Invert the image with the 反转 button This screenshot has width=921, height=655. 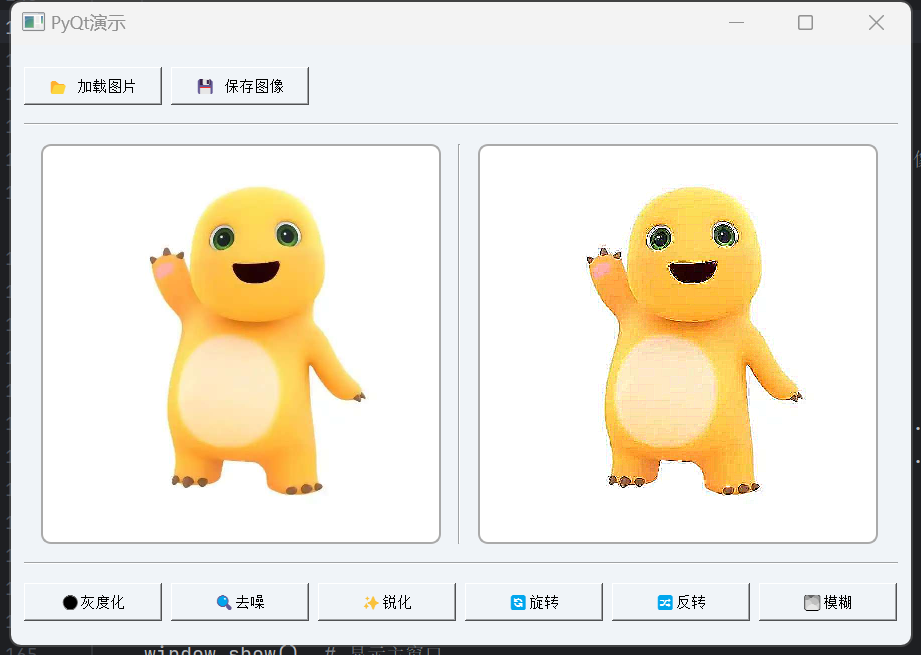point(679,602)
